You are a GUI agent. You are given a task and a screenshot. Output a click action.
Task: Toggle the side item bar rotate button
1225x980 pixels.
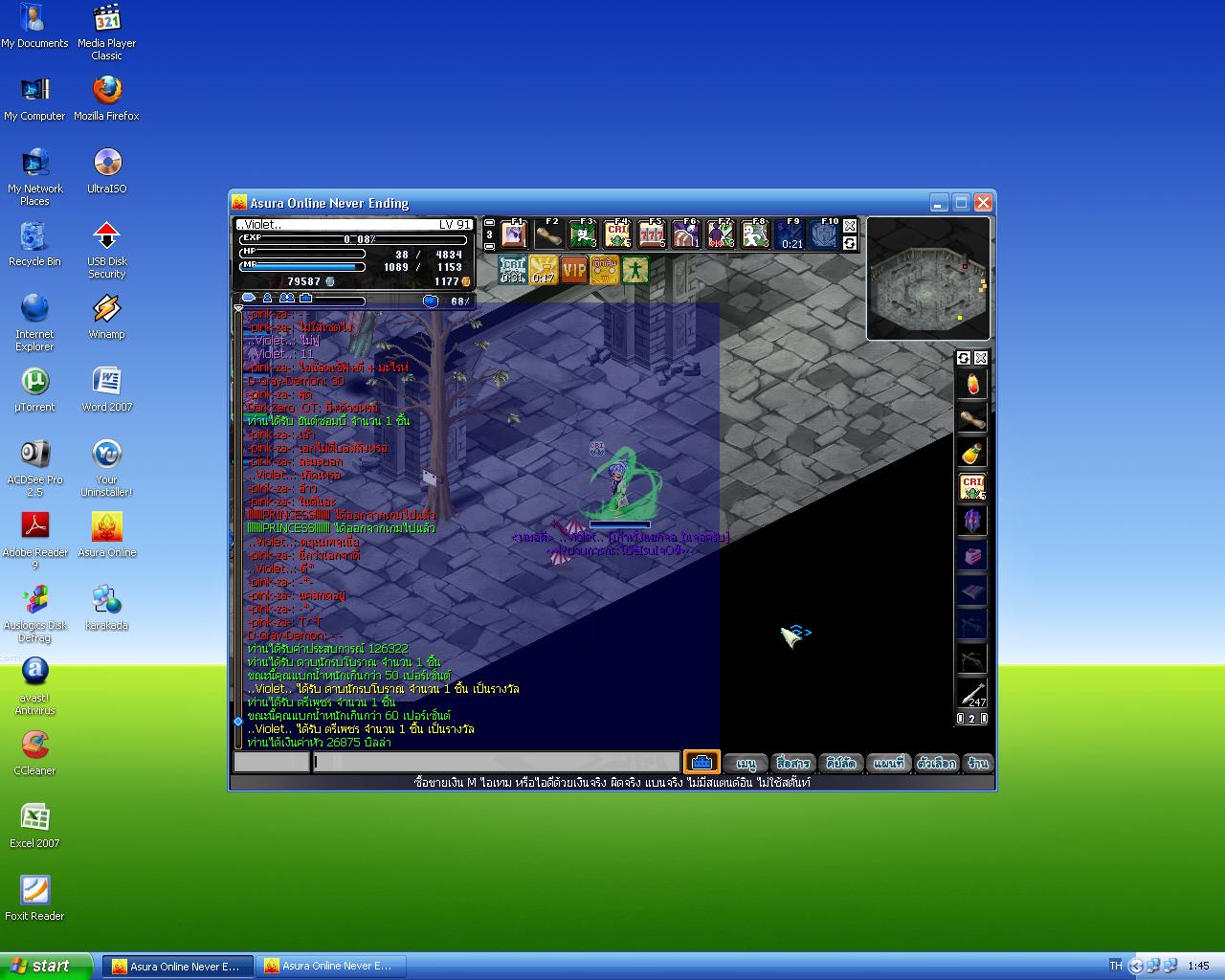964,358
